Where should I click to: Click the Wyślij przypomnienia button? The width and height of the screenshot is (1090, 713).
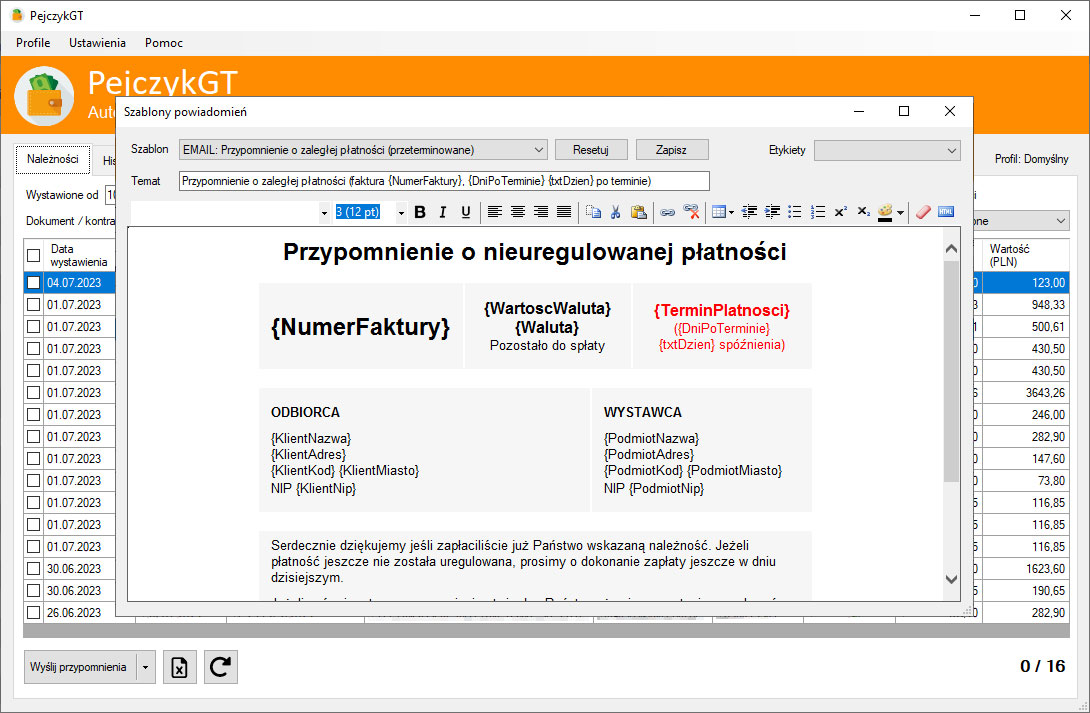[x=79, y=667]
